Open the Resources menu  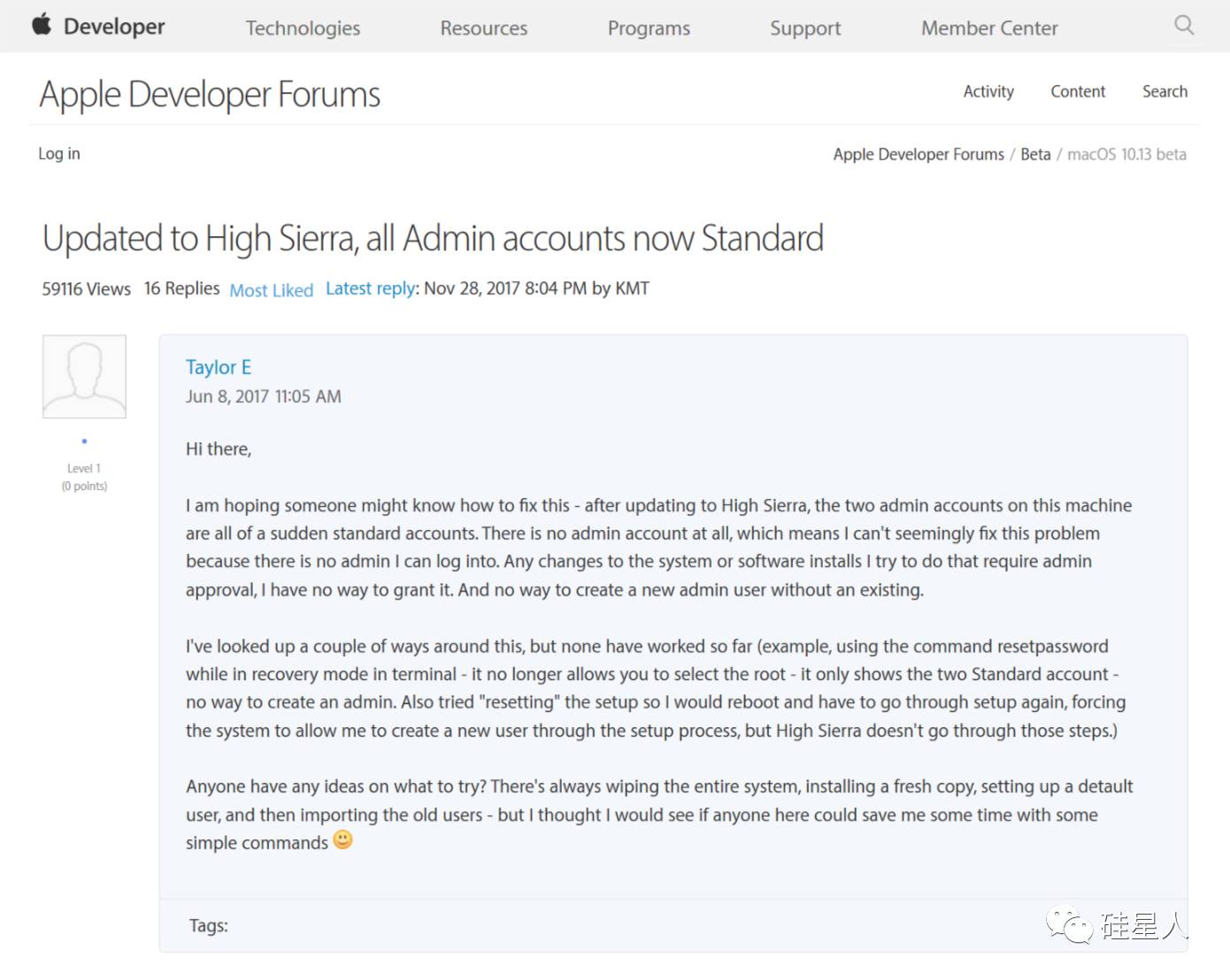(x=483, y=28)
